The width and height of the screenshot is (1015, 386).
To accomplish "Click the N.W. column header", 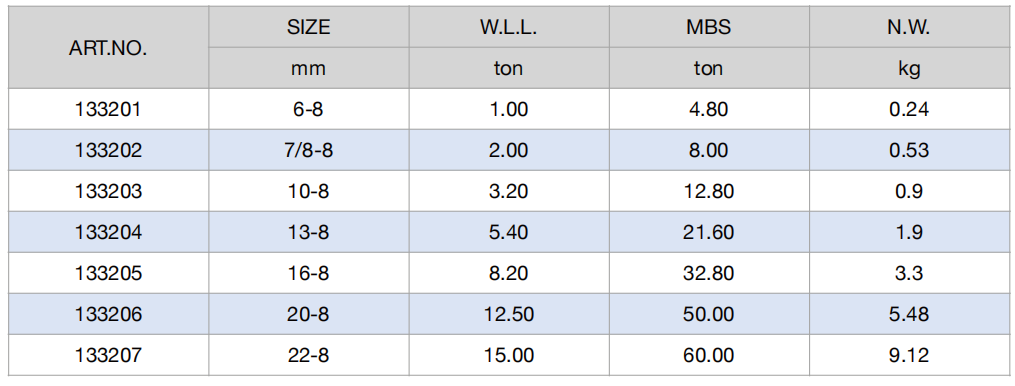I will pos(909,27).
